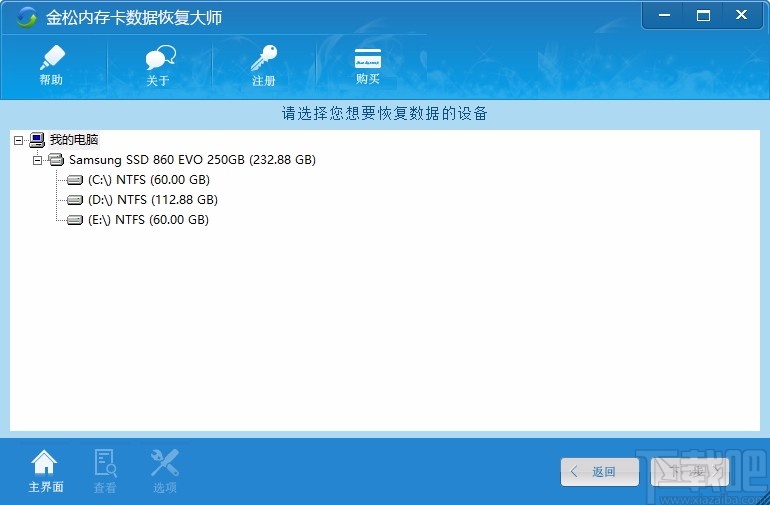Select 我的电脑 in device tree
770x505 pixels.
pyautogui.click(x=74, y=140)
